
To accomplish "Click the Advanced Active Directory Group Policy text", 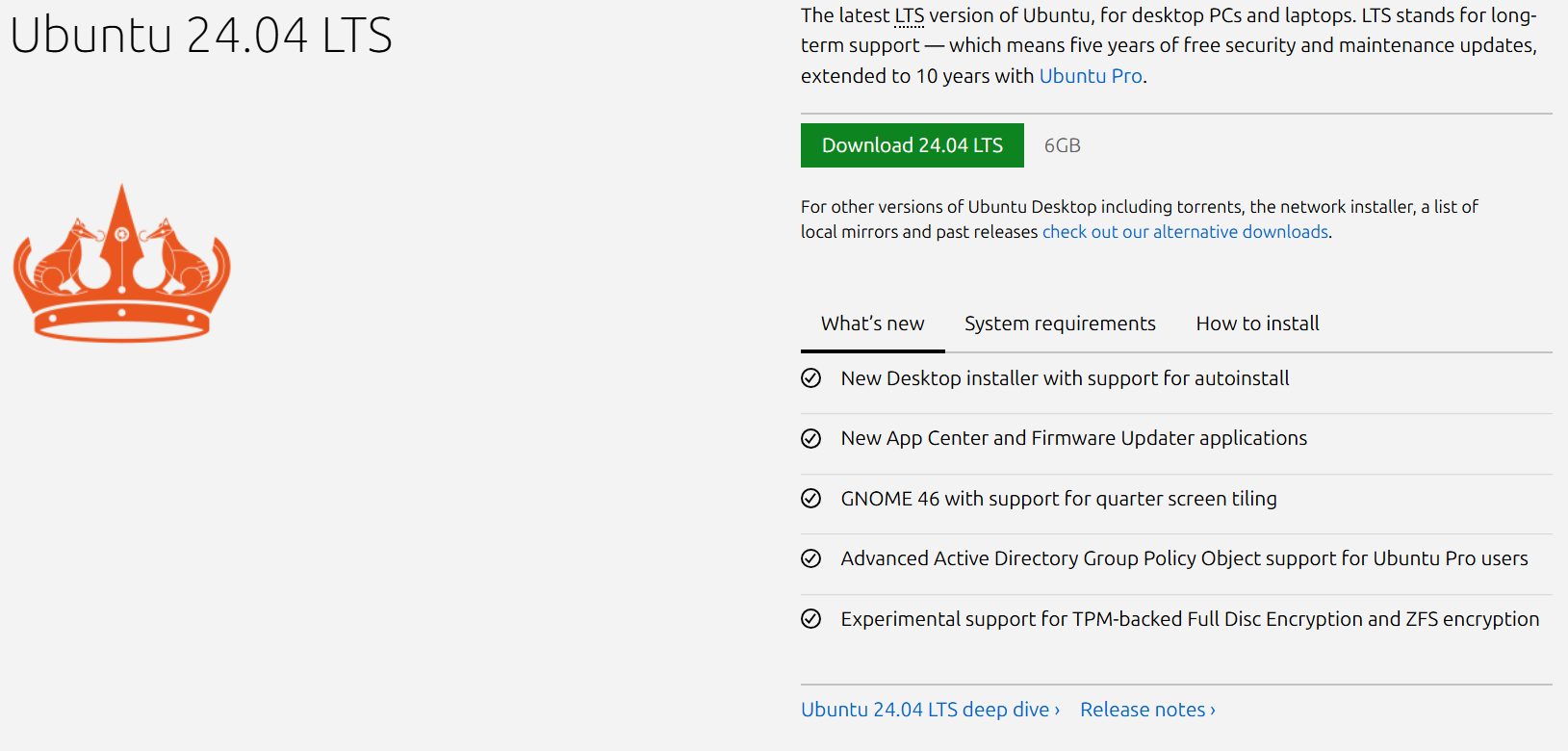I will [x=1184, y=558].
